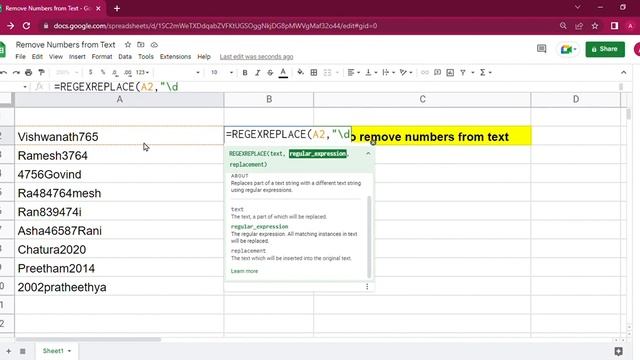
Task: Open the Help menu
Action: pos(204,57)
